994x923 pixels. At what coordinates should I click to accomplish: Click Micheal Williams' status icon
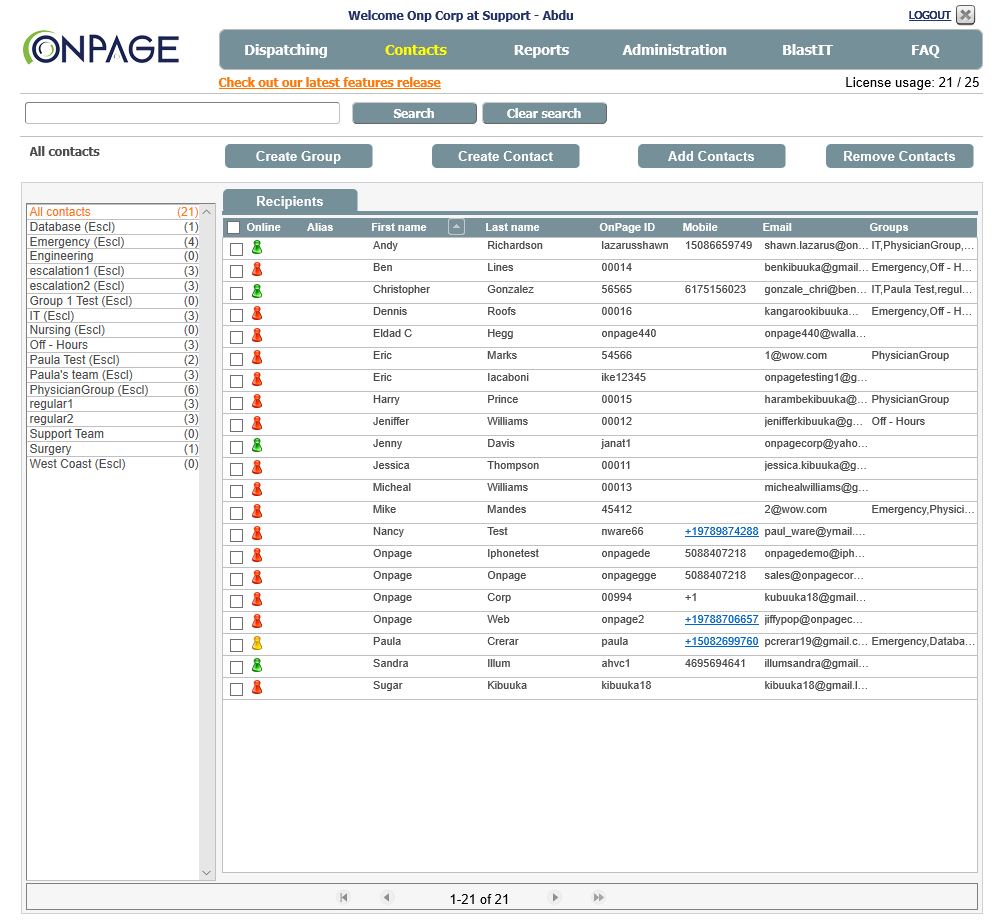pos(257,489)
